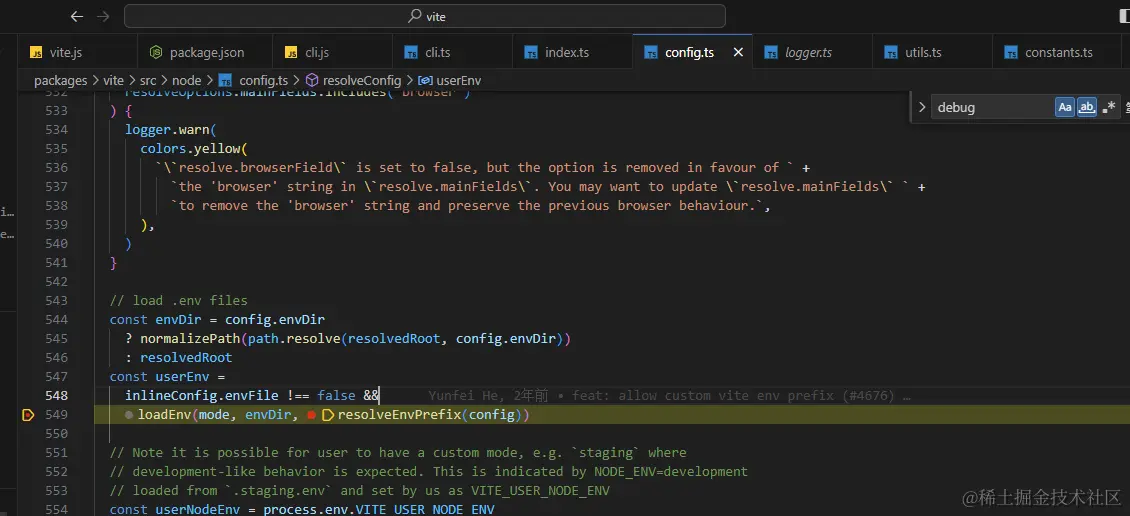This screenshot has height=516, width=1130.
Task: Click 'const userNodeEnv' on line 554
Action: [x=179, y=510]
